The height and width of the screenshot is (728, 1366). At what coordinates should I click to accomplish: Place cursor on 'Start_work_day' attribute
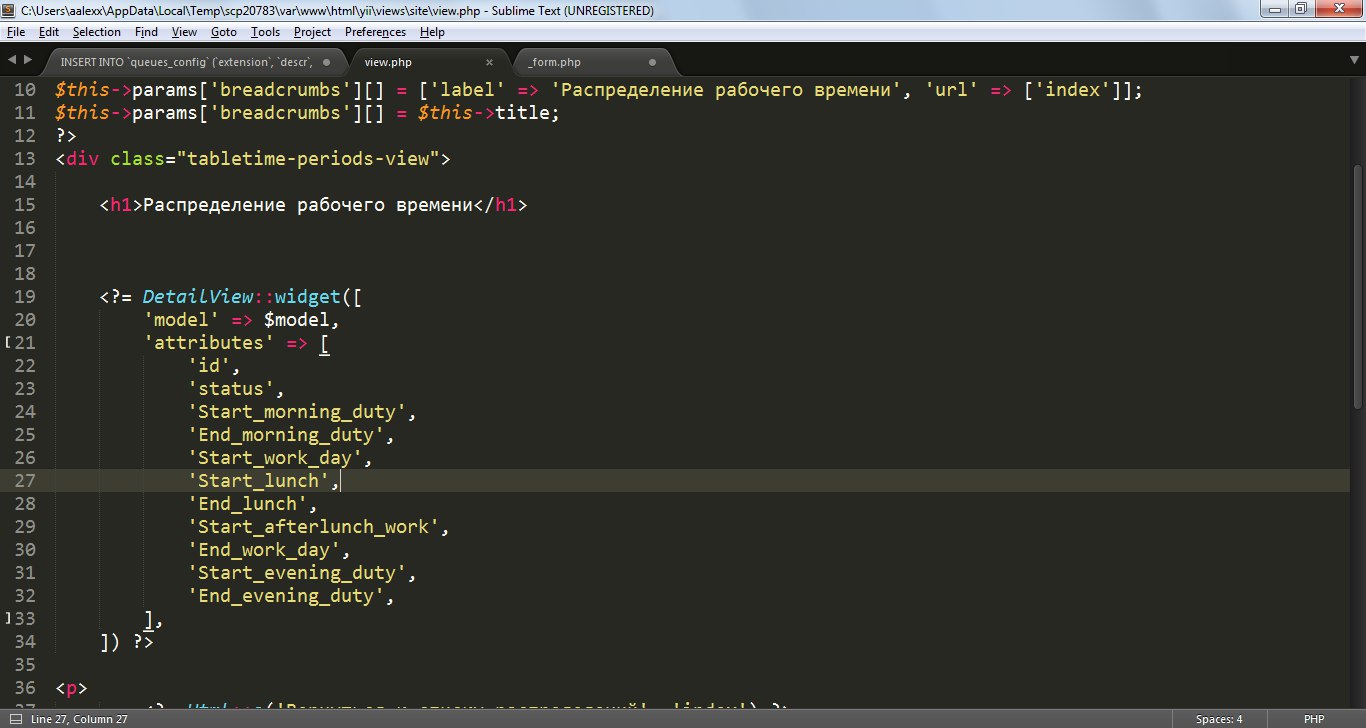[275, 458]
